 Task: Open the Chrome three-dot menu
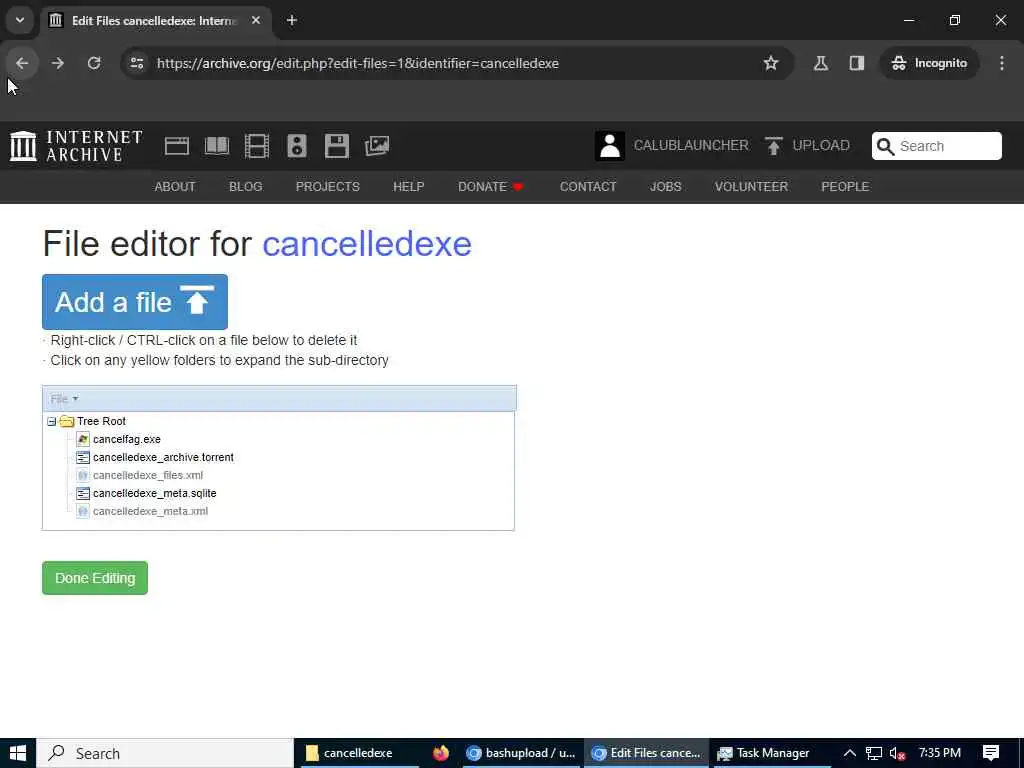(1002, 63)
